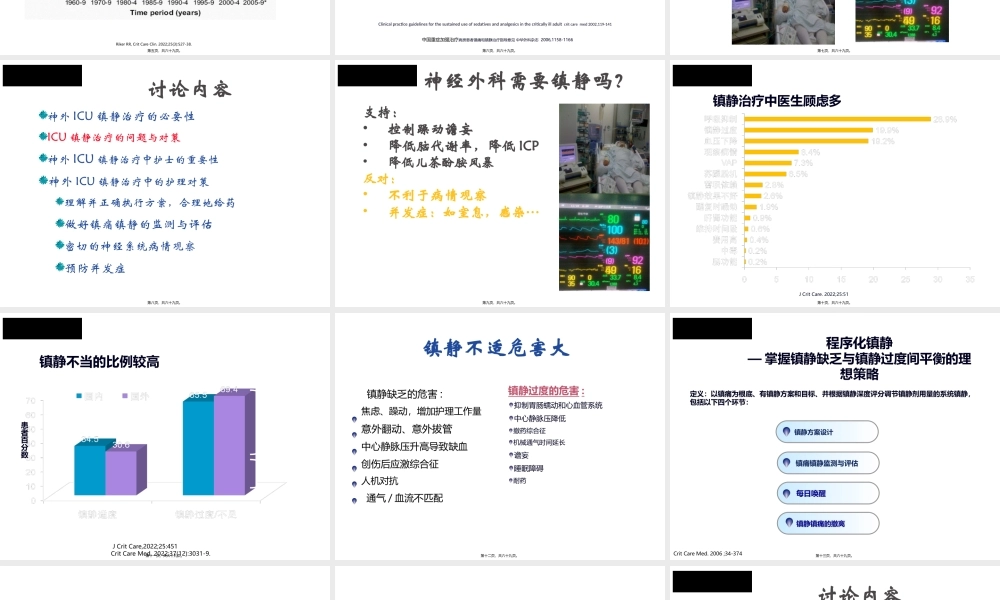Click the teardrop icon on 镇静镇痛的撤离 button
Screen dimensions: 1000x600
coord(789,522)
